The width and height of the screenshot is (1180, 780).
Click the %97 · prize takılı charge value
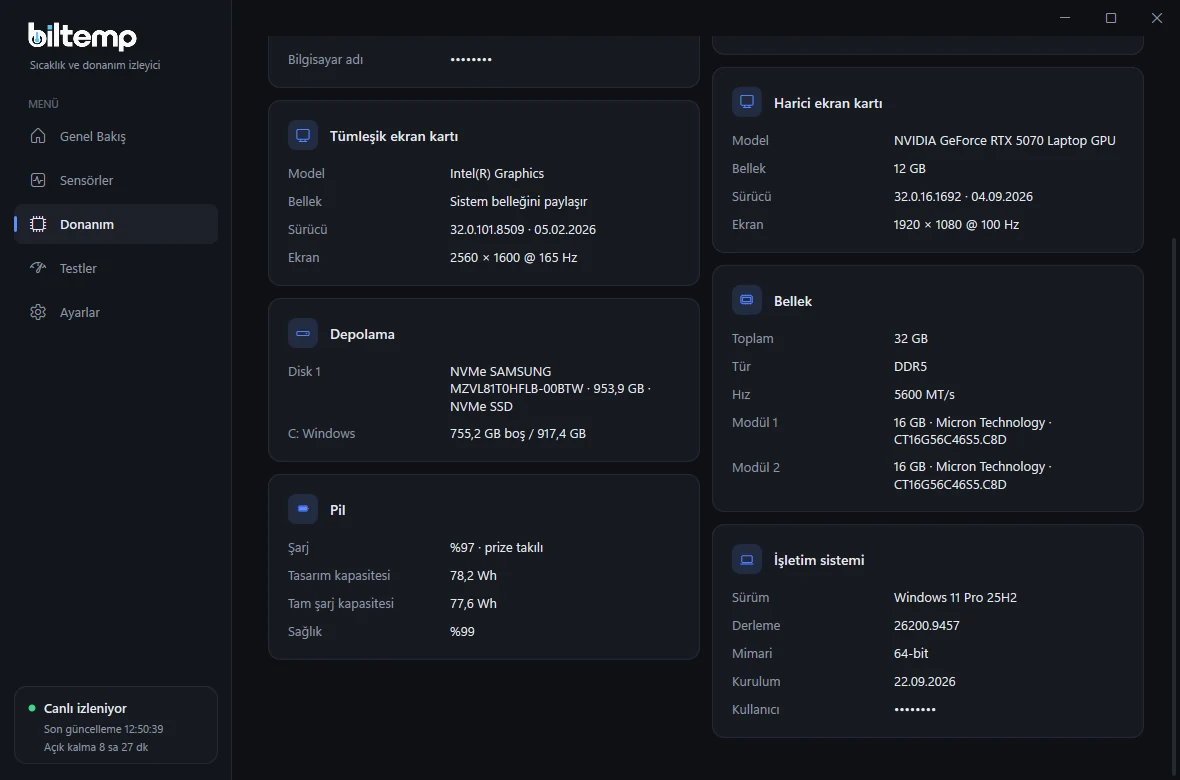click(x=497, y=547)
